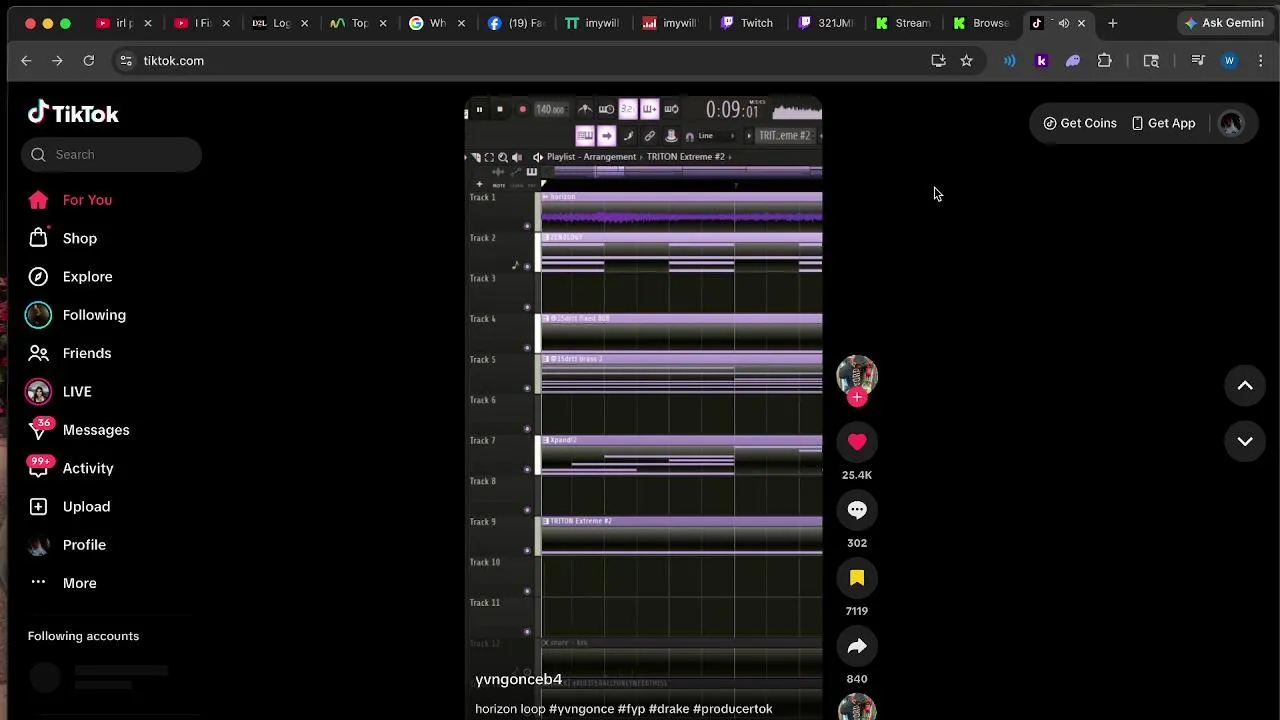Open a new browser tab
Screen dimensions: 1280x720
coord(1112,23)
